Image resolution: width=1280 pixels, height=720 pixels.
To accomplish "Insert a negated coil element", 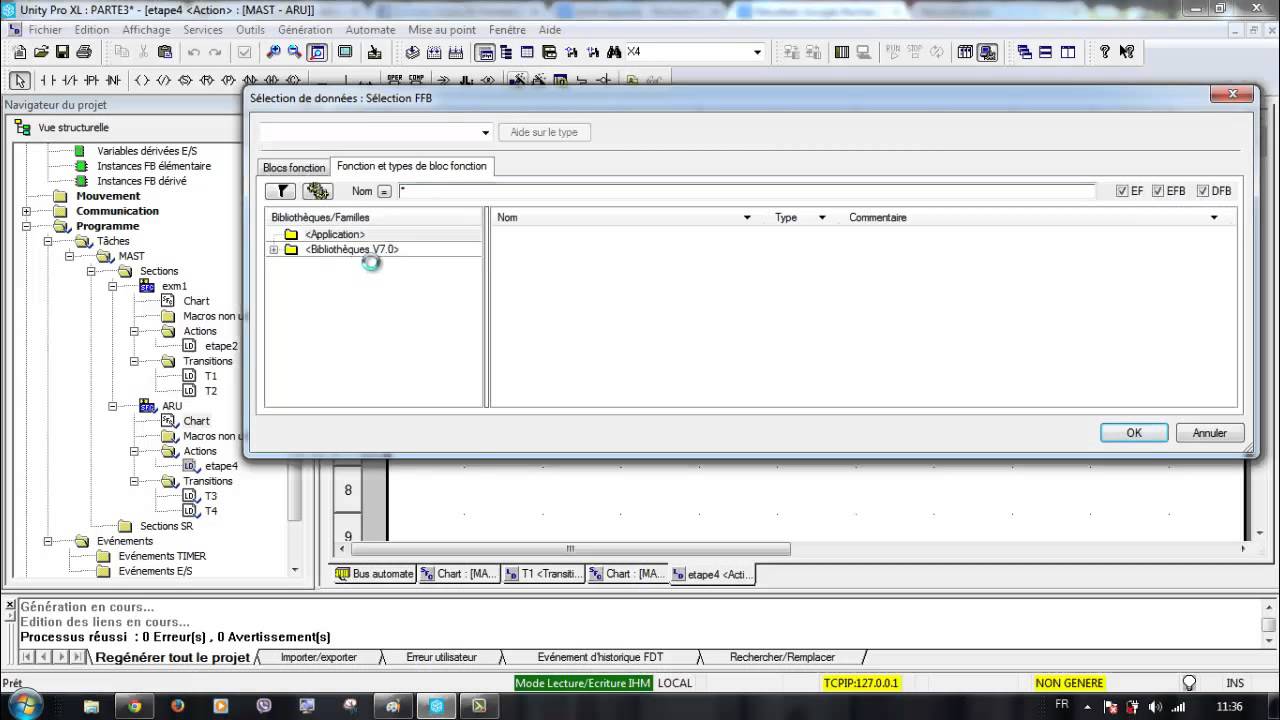I will 163,80.
